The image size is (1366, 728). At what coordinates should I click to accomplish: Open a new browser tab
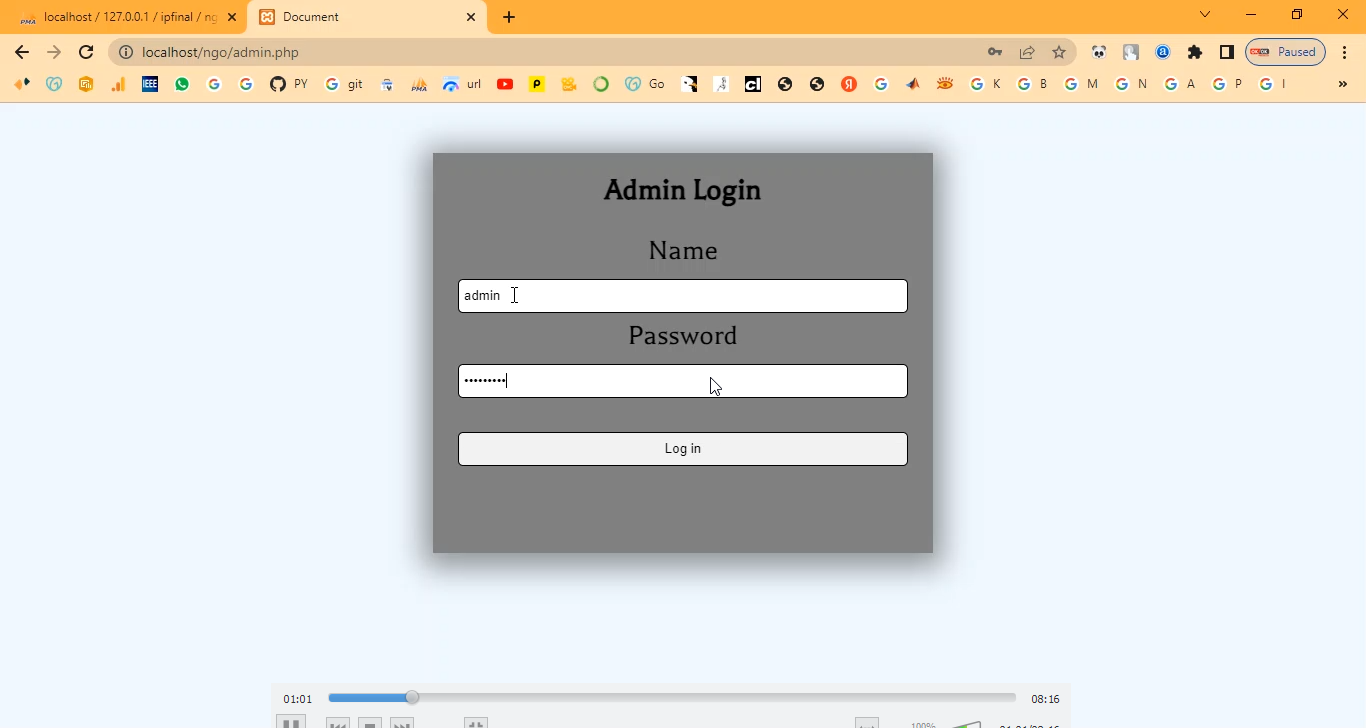(x=509, y=17)
